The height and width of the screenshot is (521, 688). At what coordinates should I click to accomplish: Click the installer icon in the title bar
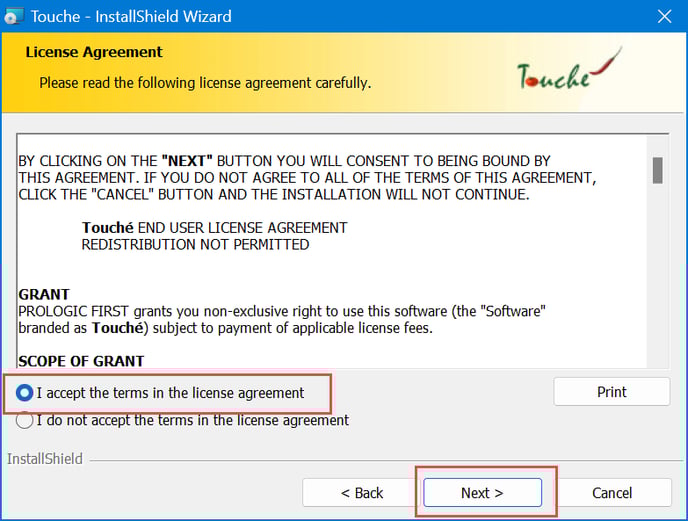click(x=14, y=16)
